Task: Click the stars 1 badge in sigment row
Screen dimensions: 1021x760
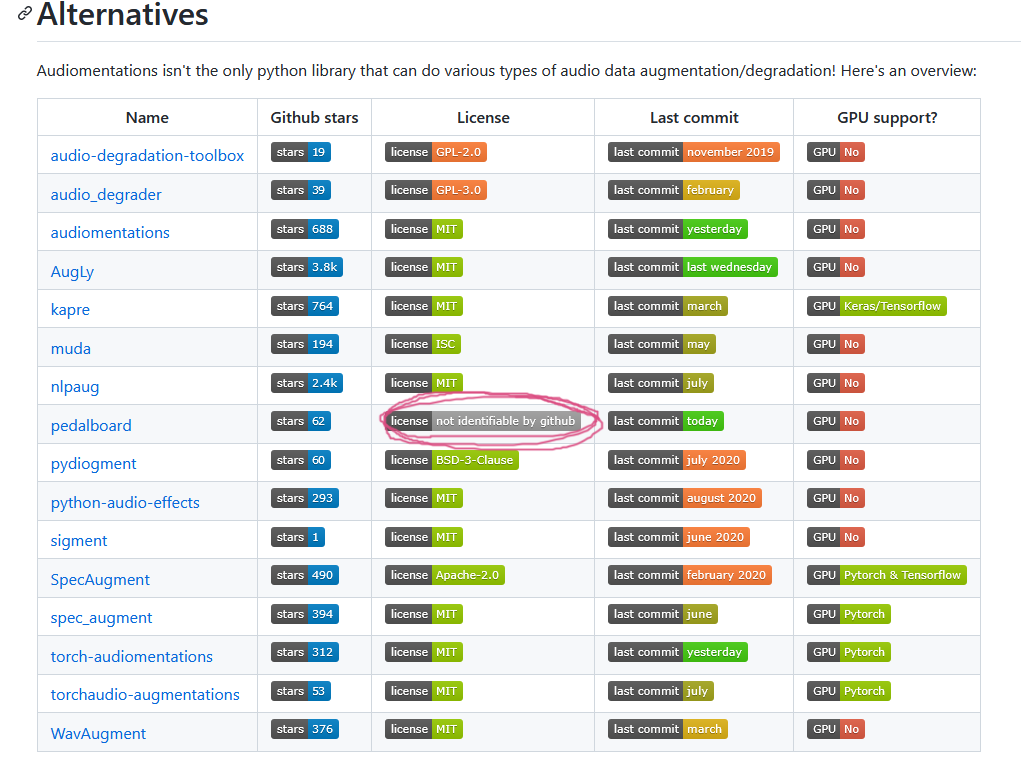Action: (x=298, y=537)
